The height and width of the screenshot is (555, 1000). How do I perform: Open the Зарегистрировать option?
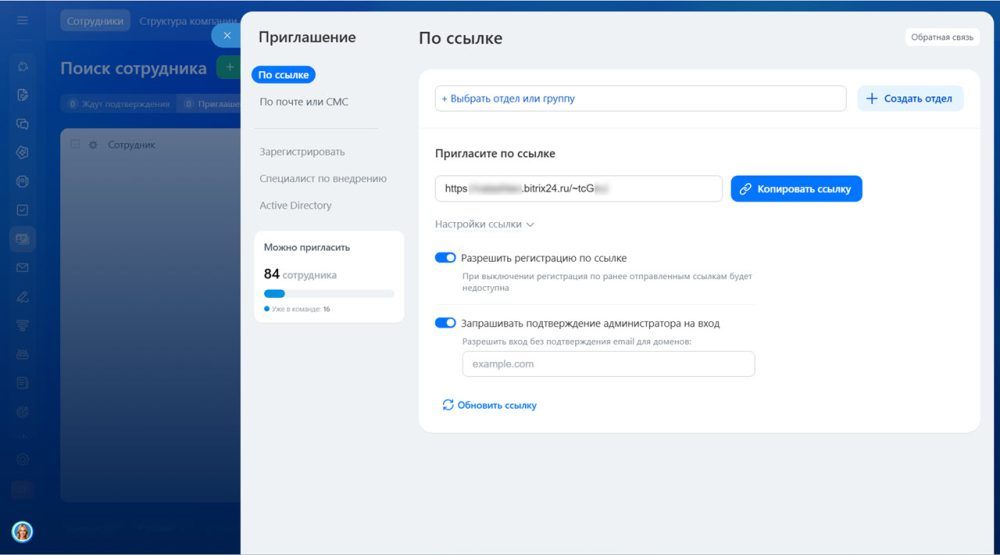302,152
